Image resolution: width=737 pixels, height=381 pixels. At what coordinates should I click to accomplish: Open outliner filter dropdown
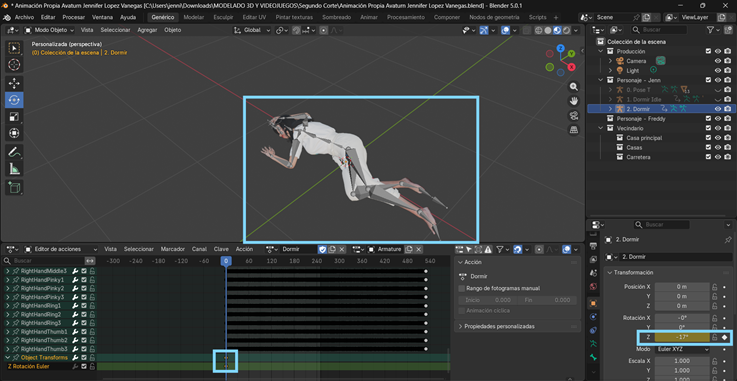click(713, 30)
